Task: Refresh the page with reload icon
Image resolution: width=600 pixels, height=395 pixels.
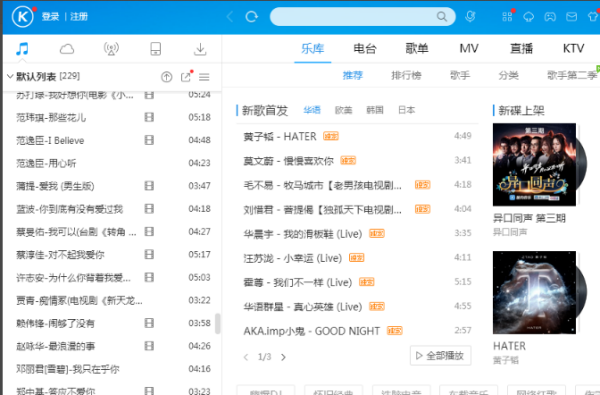Action: [x=251, y=17]
